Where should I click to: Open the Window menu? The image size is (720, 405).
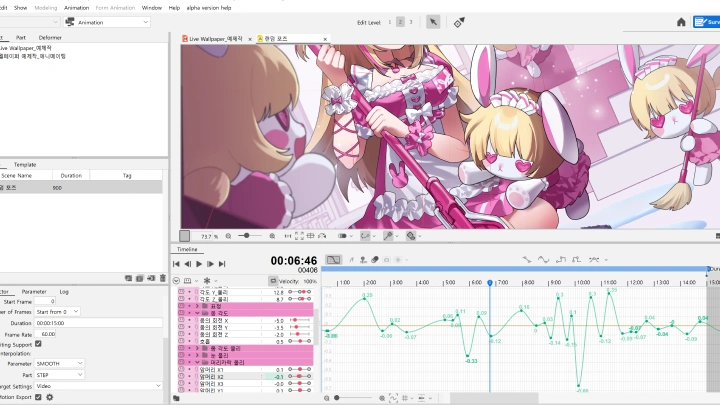(152, 8)
